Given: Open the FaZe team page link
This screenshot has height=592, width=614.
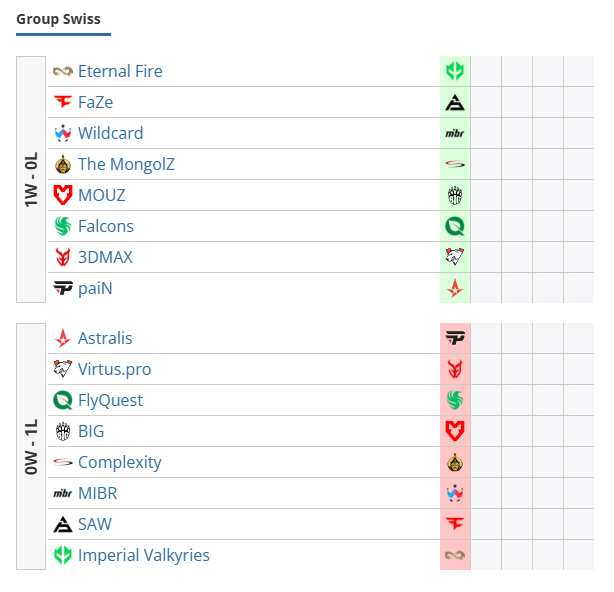Looking at the screenshot, I should 96,102.
